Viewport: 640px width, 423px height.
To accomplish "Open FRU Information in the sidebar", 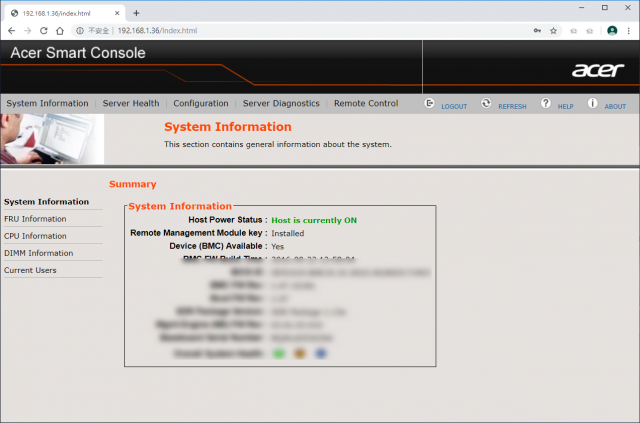I will point(35,219).
